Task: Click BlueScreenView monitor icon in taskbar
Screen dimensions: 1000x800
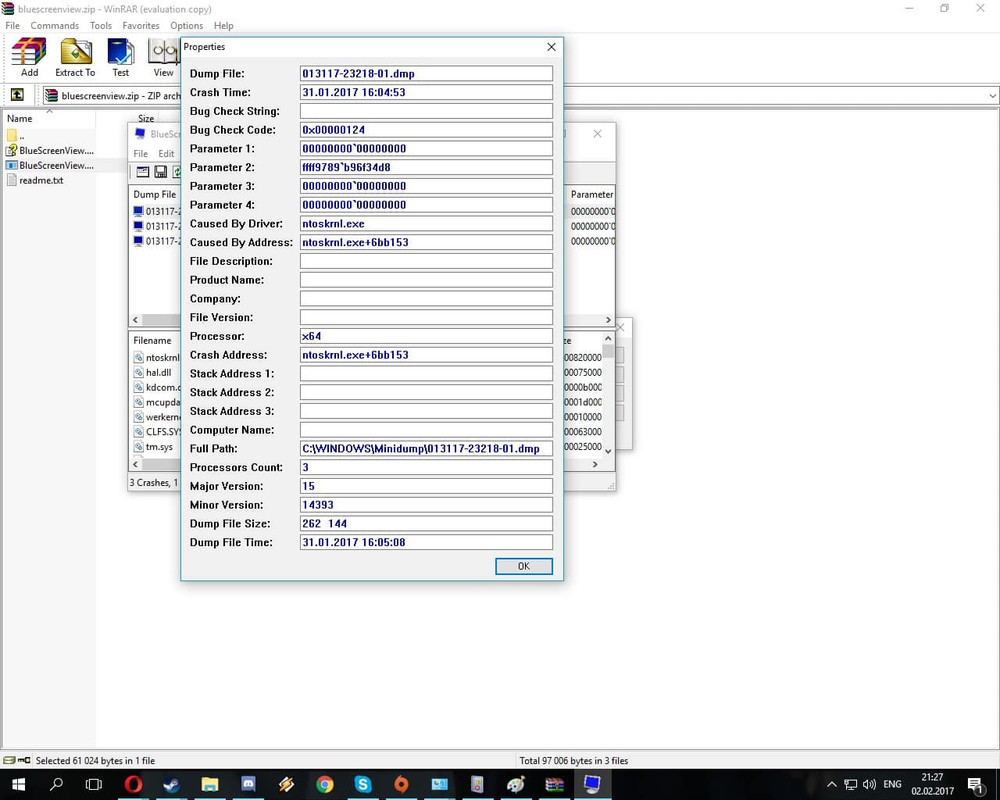Action: point(592,784)
